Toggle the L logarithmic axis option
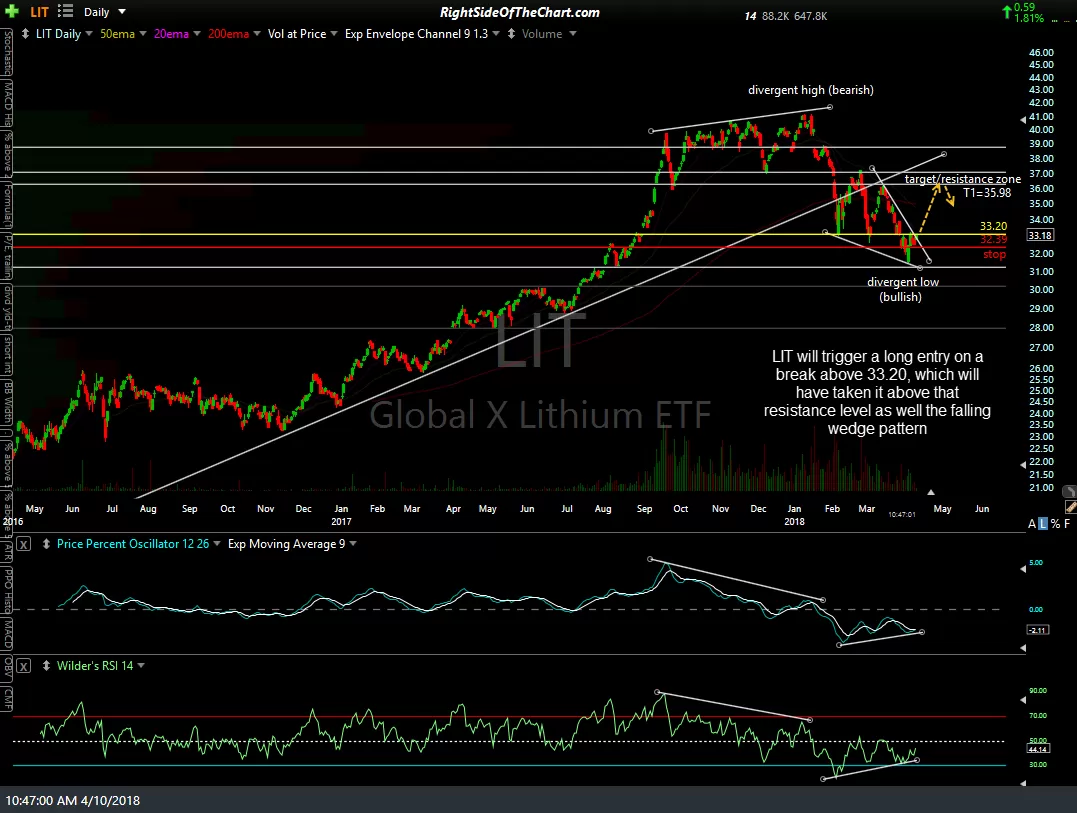This screenshot has width=1077, height=813. [1043, 524]
